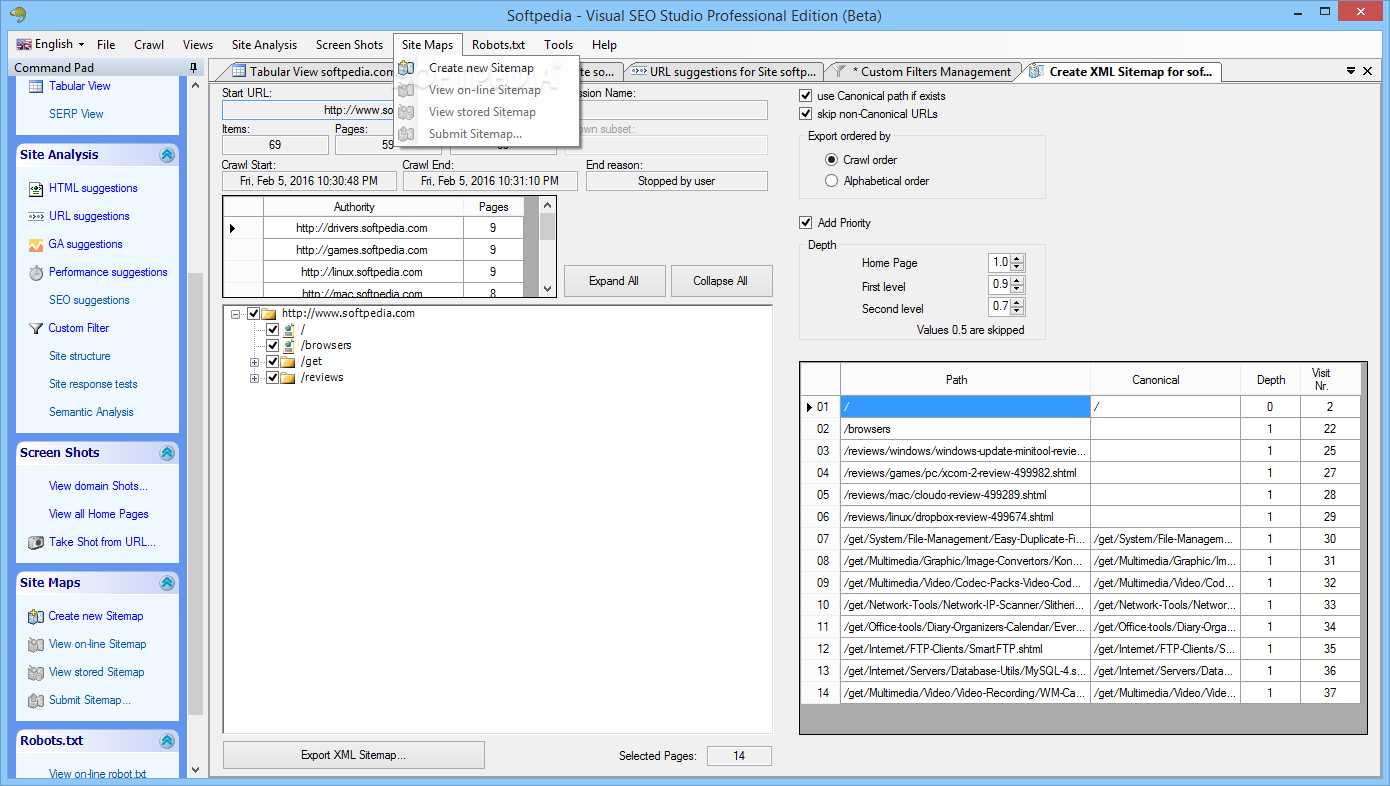Viewport: 1390px width, 786px height.
Task: Close the Create XML Sitemap tab
Action: (1367, 71)
